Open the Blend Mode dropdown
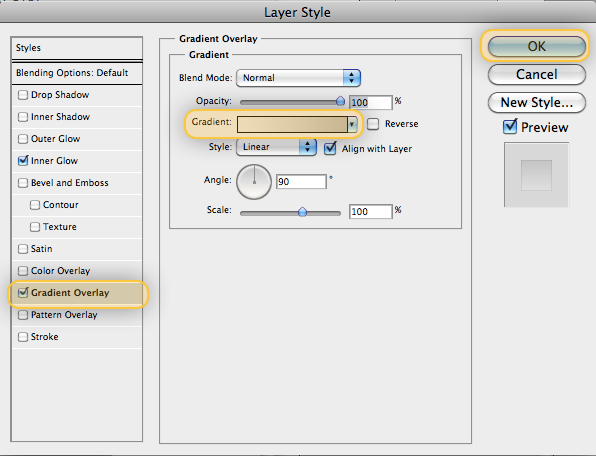 298,78
